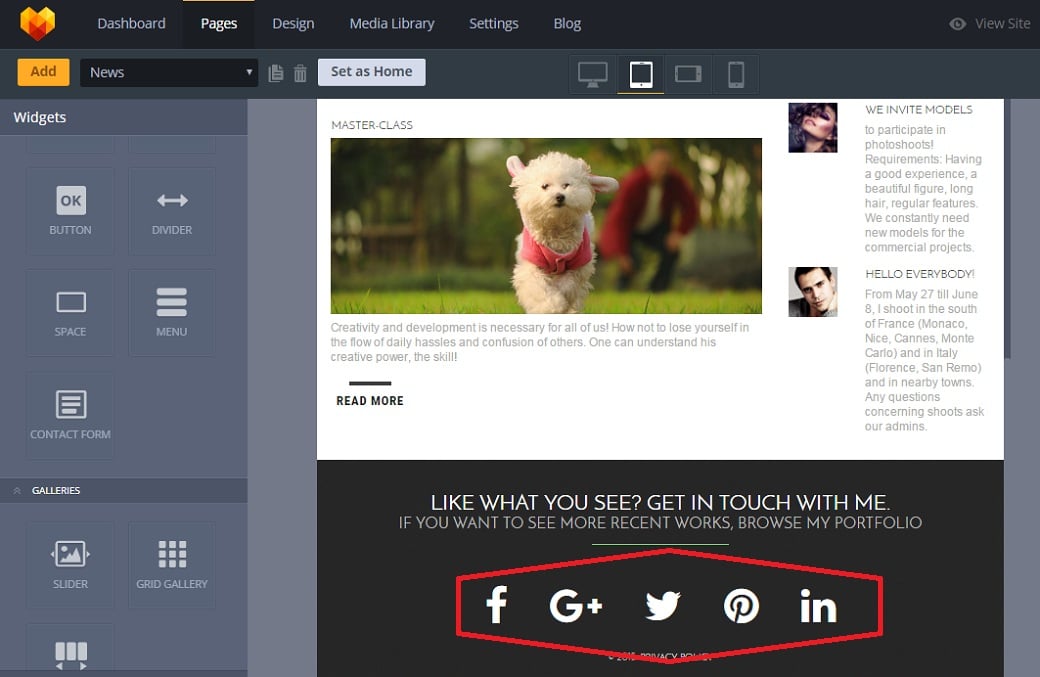Go to the Media Library tab
Screen dimensions: 1040x677
click(x=392, y=23)
